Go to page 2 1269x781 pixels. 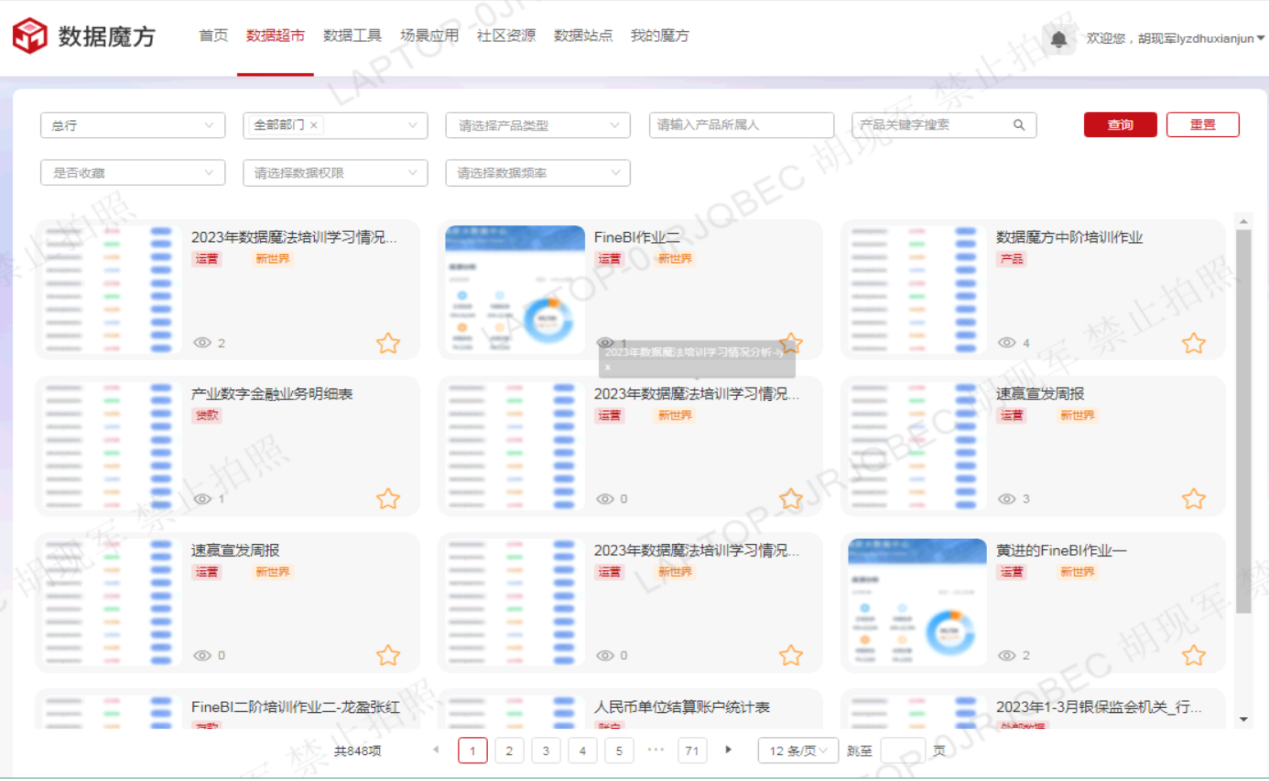click(509, 750)
